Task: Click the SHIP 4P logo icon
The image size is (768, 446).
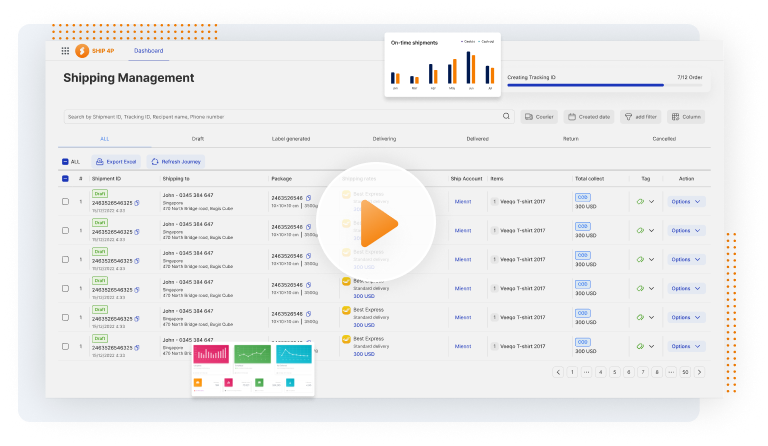Action: click(82, 51)
